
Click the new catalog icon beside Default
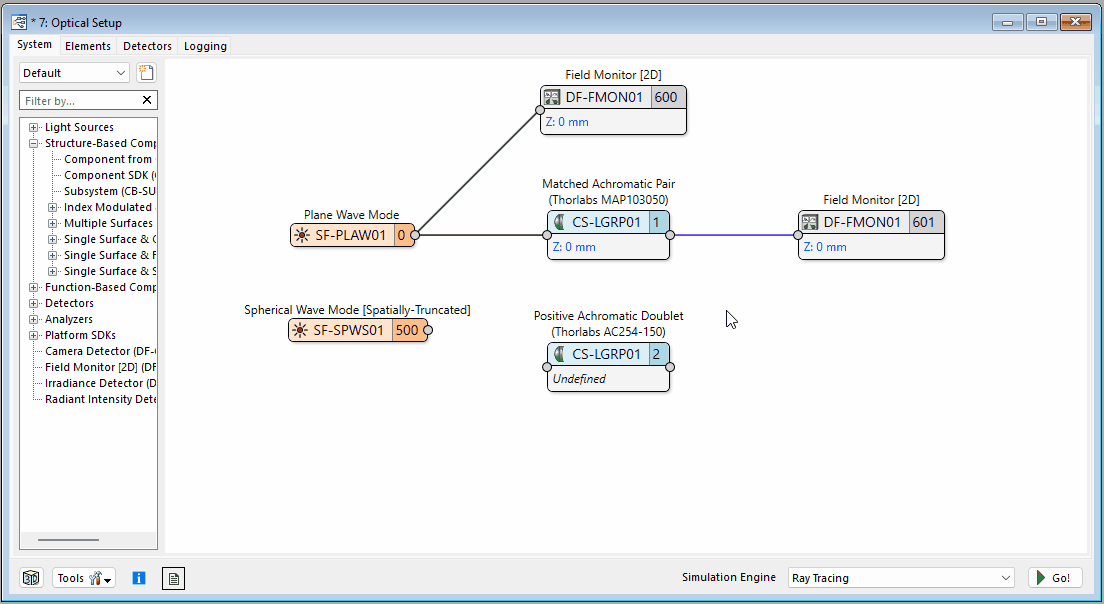pos(146,73)
